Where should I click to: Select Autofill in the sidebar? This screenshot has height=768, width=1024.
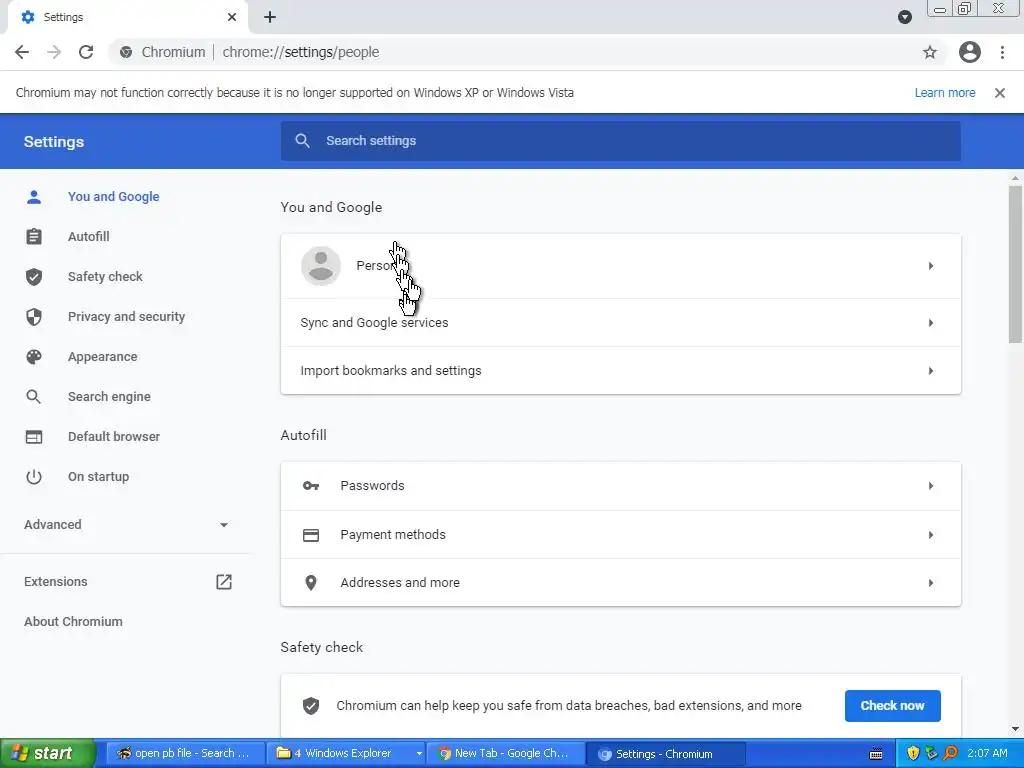click(89, 236)
